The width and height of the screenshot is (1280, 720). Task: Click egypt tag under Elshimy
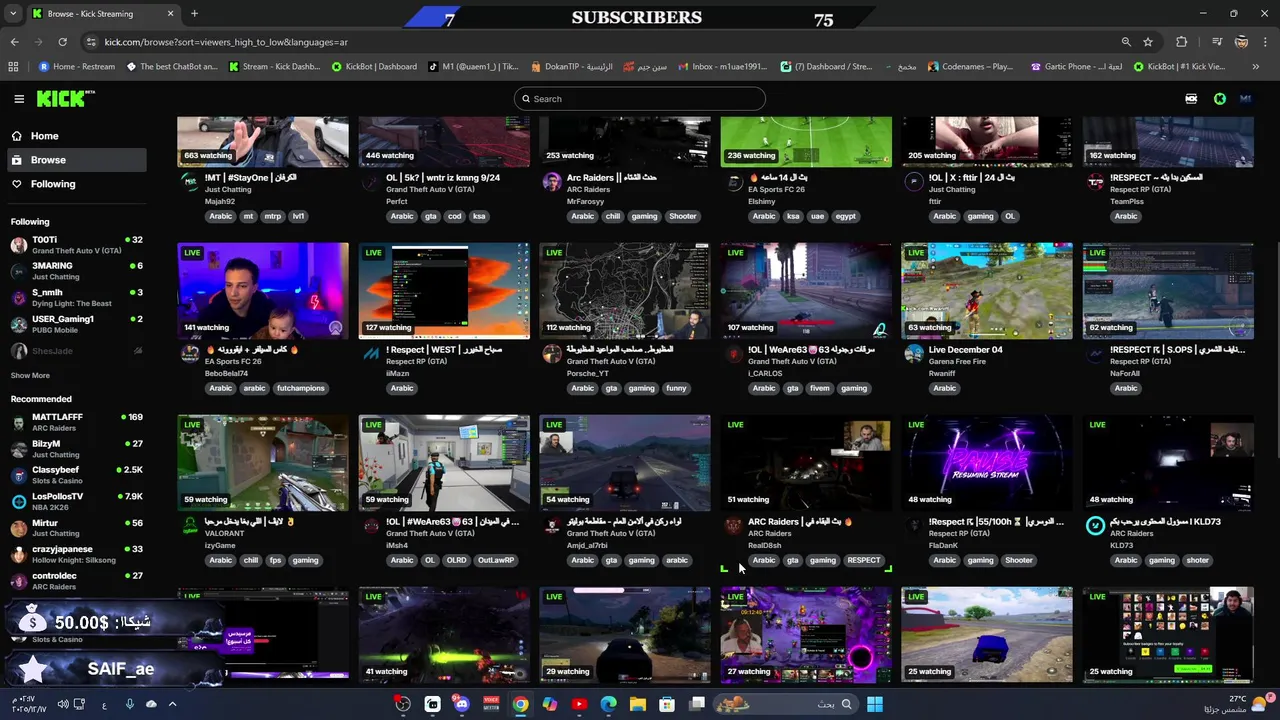pyautogui.click(x=846, y=216)
